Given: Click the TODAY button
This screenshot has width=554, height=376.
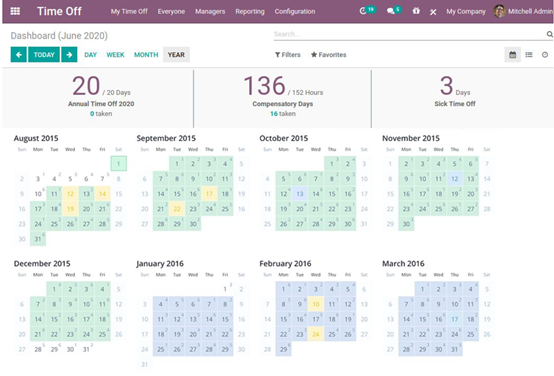Looking at the screenshot, I should tap(44, 54).
